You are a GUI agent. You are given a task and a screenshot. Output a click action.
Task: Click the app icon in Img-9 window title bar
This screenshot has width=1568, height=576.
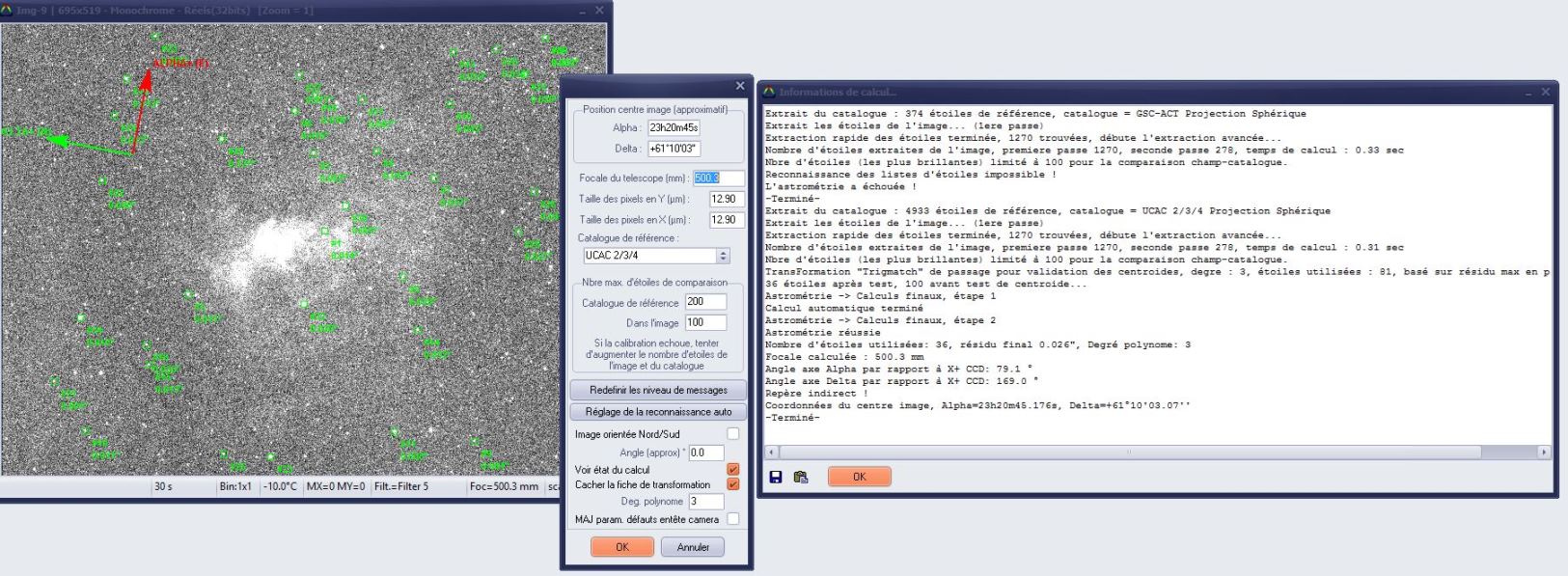(8, 10)
